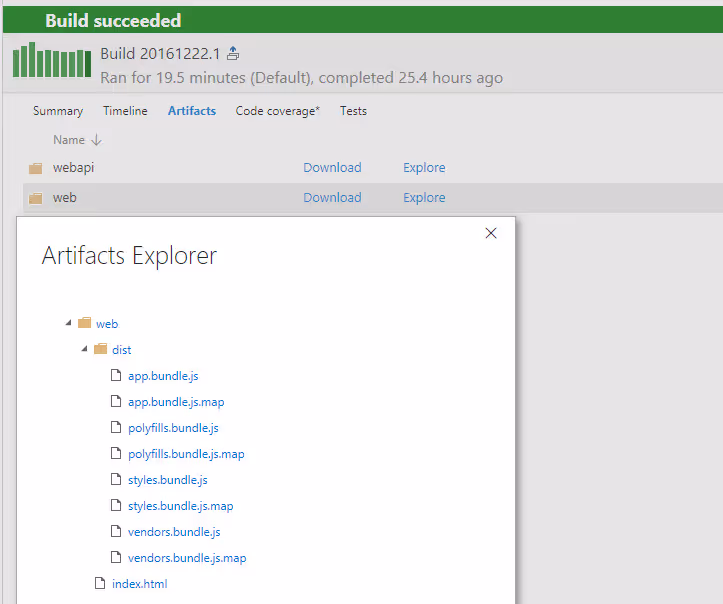Select the dist folder in tree
This screenshot has height=604, width=723.
pos(122,350)
